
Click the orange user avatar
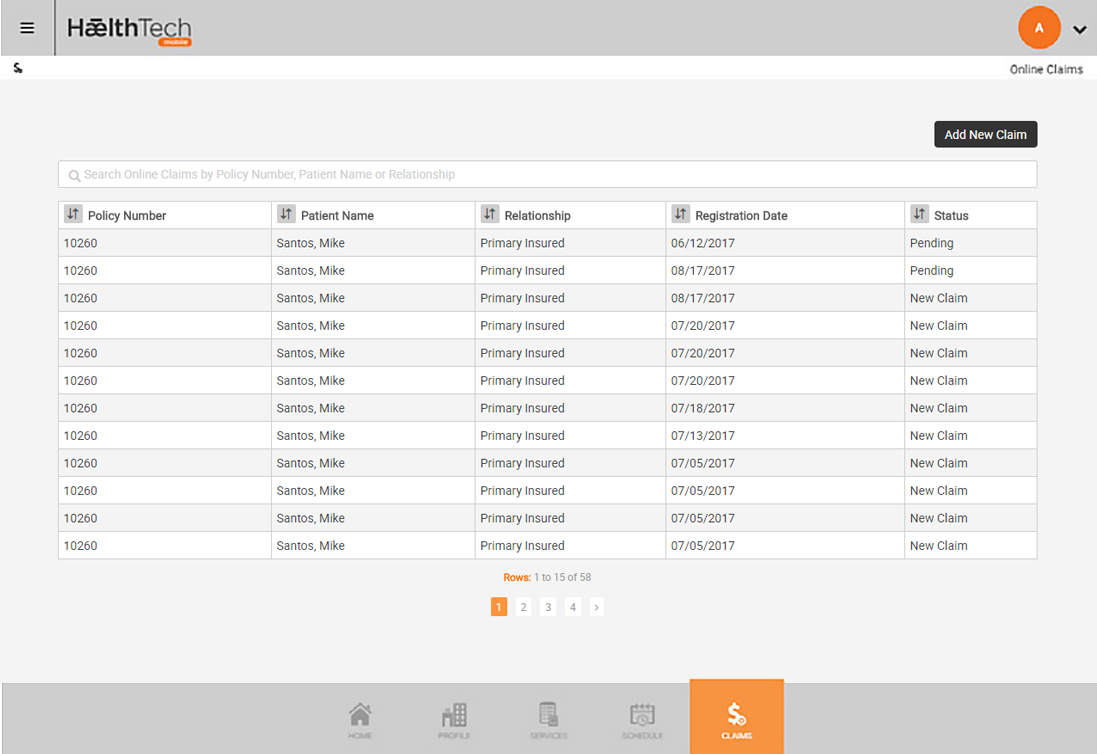(x=1039, y=28)
